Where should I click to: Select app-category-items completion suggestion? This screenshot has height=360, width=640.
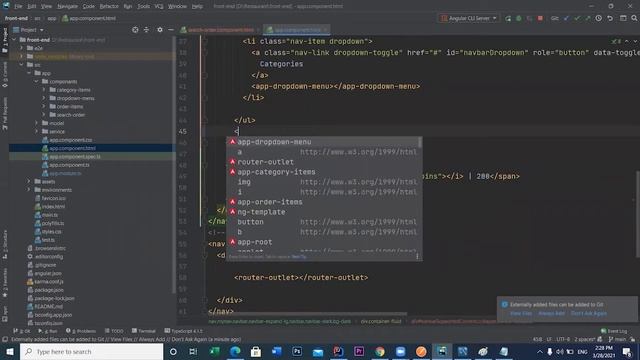pyautogui.click(x=322, y=172)
